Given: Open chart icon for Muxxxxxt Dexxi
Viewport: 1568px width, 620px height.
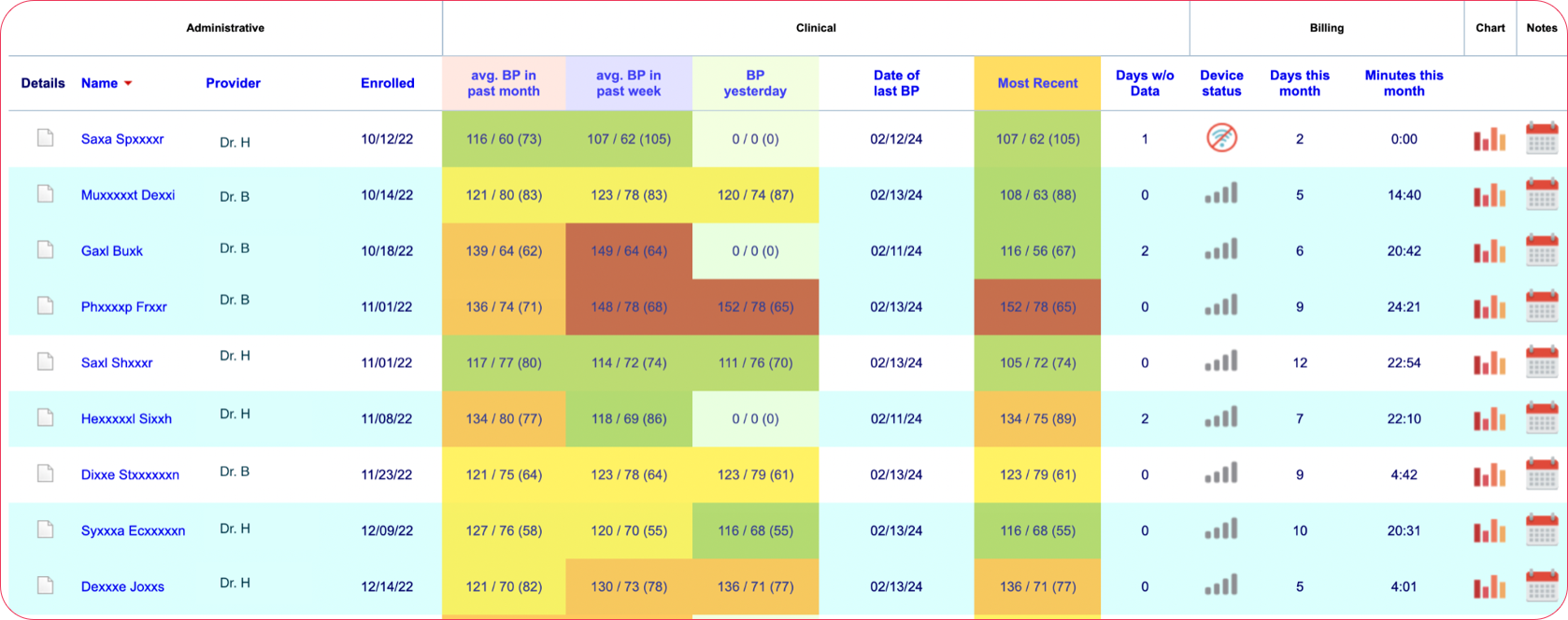Looking at the screenshot, I should click(1490, 195).
